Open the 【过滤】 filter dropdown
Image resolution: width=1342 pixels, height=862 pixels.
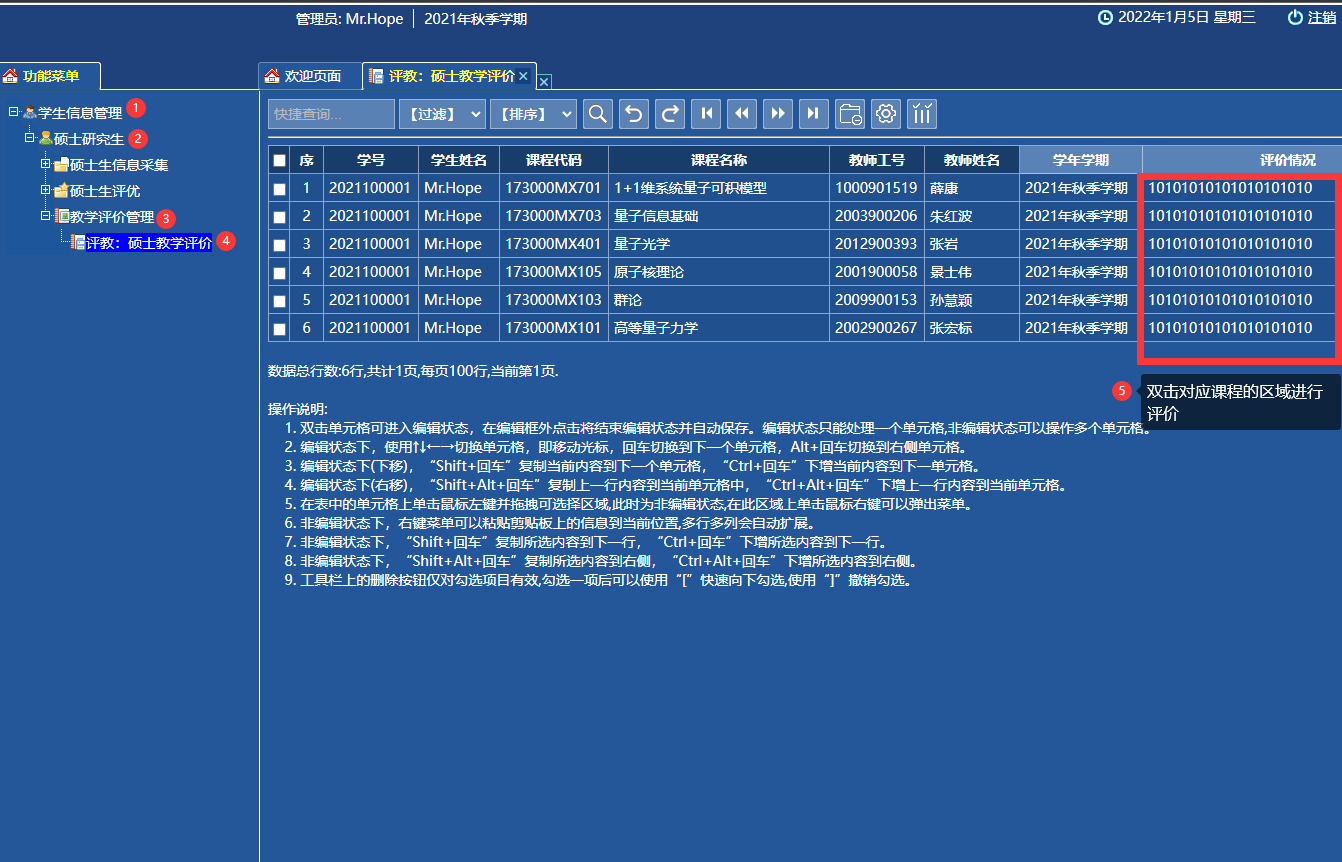(442, 114)
